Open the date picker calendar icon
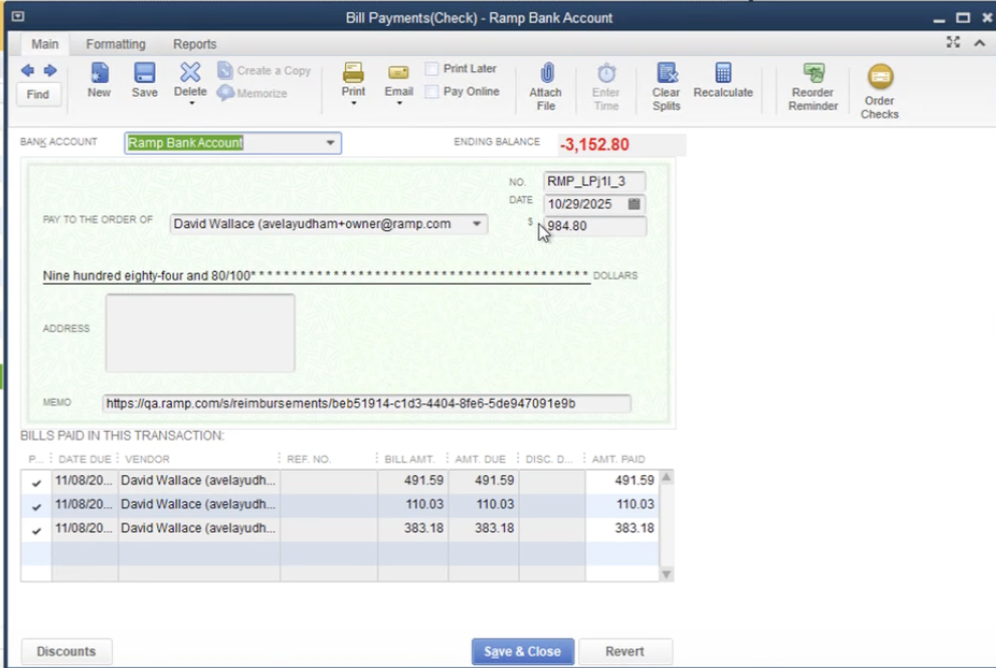The height and width of the screenshot is (668, 996). (634, 204)
